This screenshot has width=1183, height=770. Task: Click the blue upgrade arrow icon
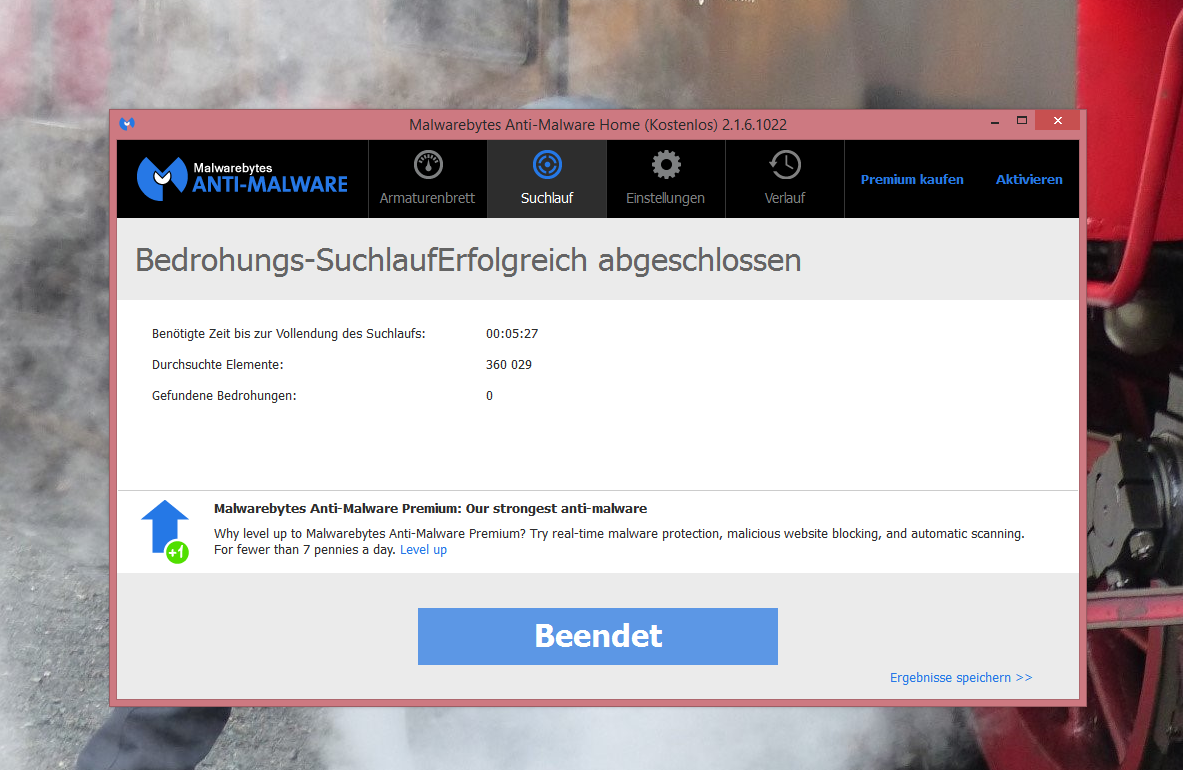[165, 531]
